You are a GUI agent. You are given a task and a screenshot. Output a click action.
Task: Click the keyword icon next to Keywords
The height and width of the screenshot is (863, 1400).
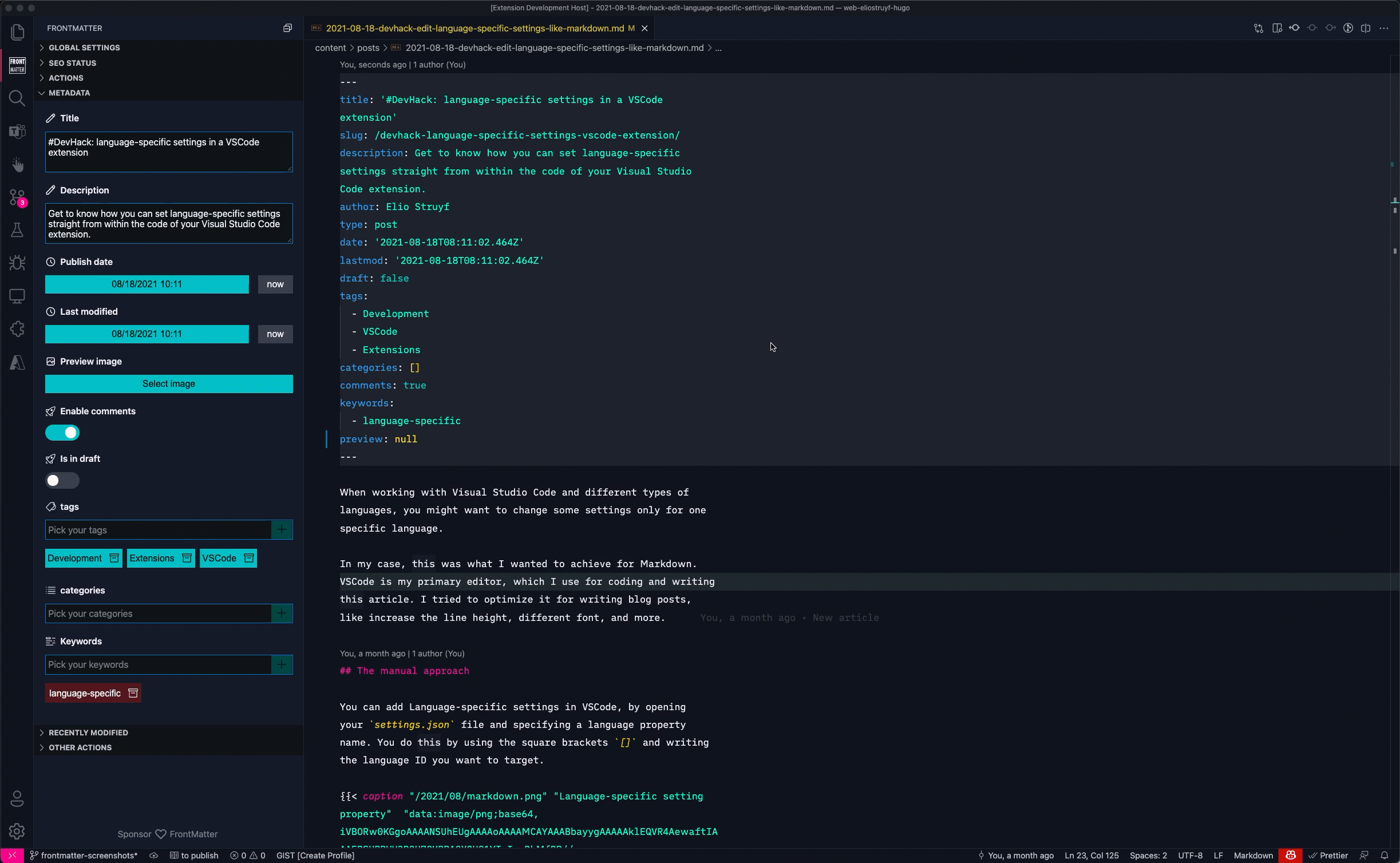tap(51, 640)
